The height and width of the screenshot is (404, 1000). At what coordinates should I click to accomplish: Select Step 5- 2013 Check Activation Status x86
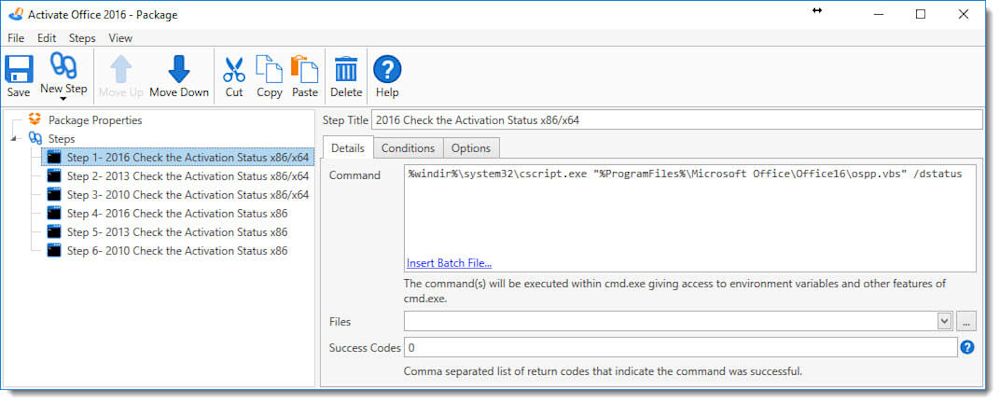[177, 232]
